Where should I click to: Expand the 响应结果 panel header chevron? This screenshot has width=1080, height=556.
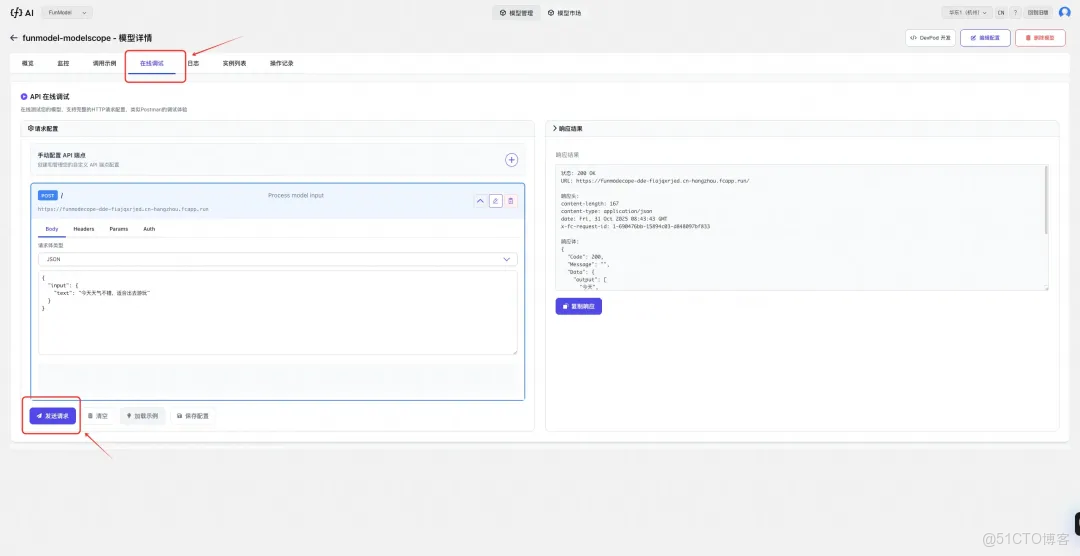point(554,128)
